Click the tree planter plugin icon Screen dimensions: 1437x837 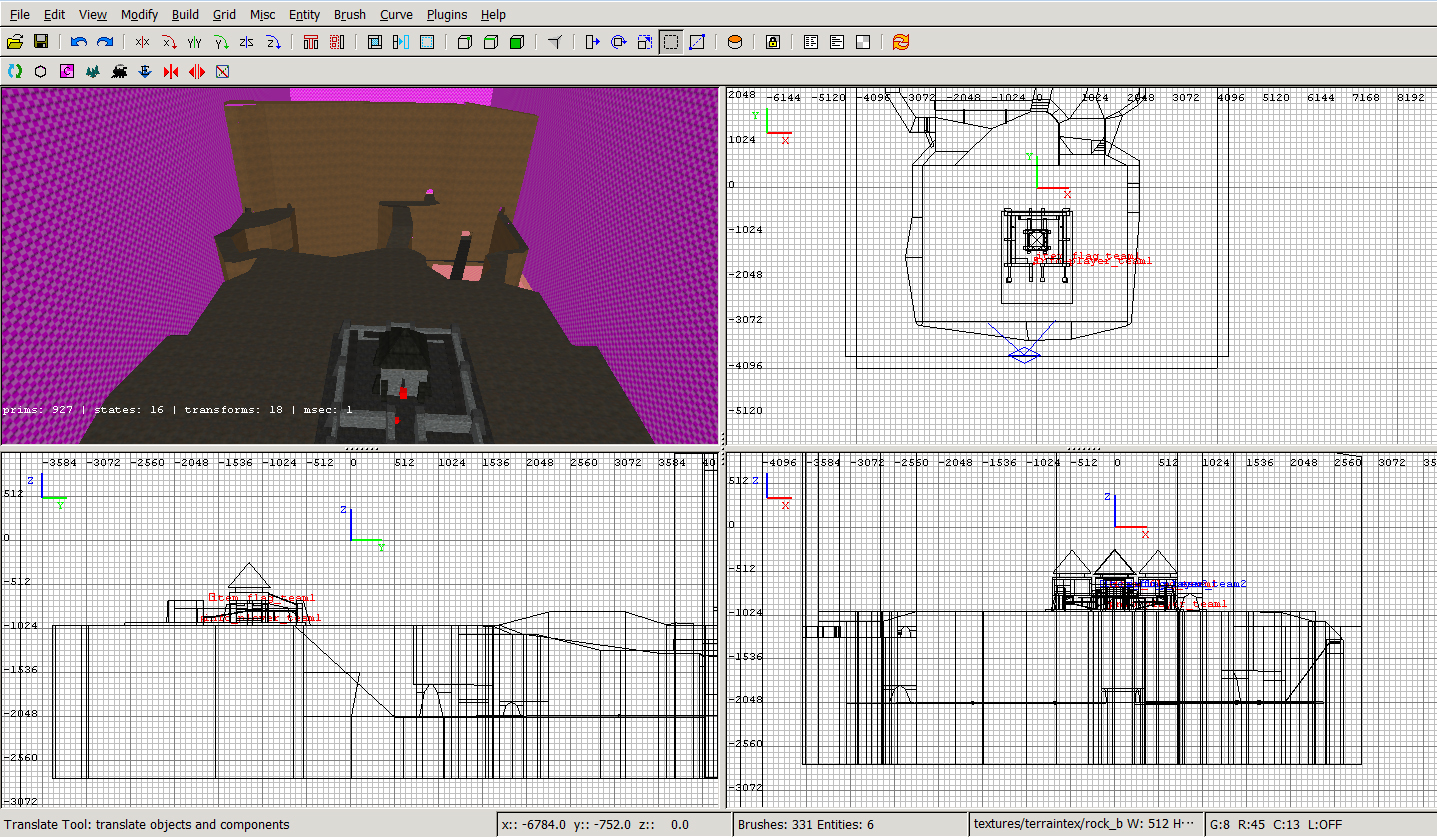(x=93, y=71)
